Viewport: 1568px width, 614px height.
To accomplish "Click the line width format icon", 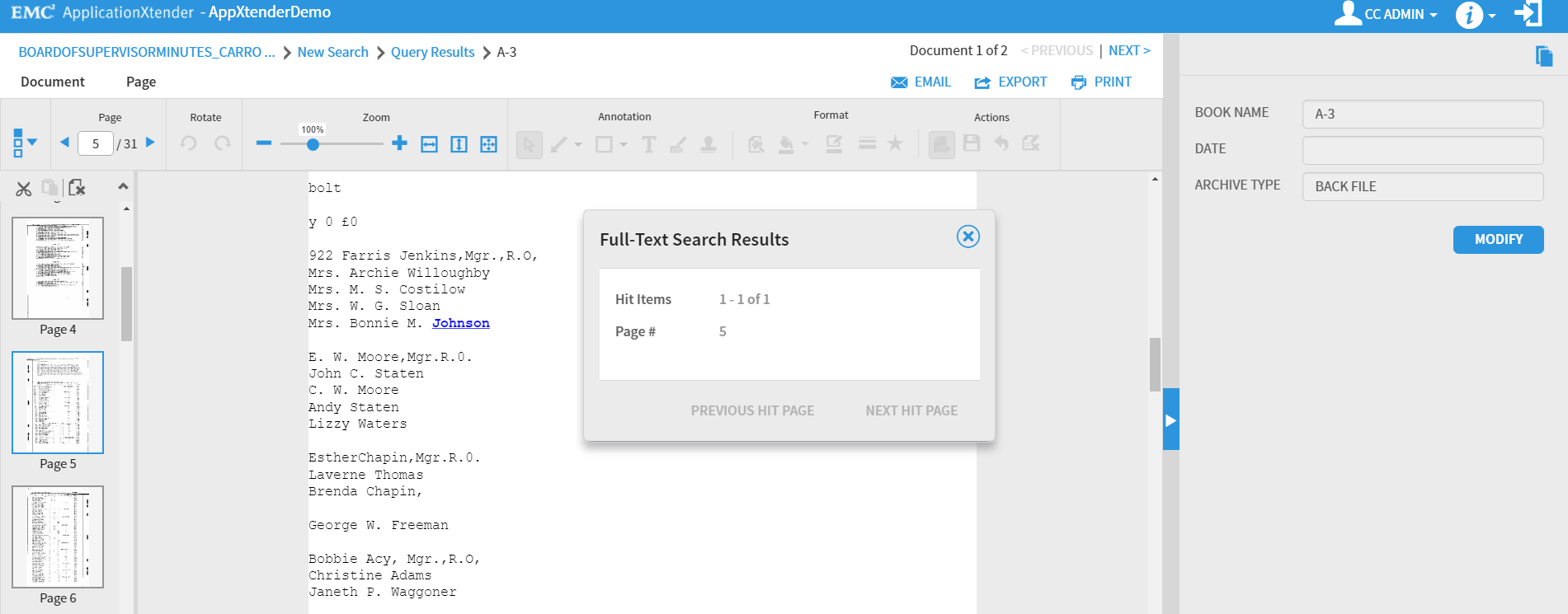I will [x=867, y=143].
